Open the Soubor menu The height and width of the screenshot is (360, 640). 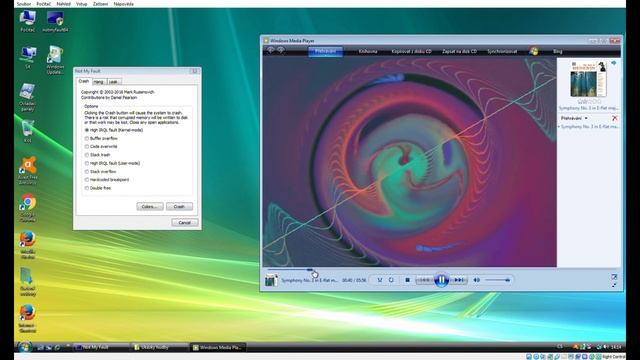24,4
